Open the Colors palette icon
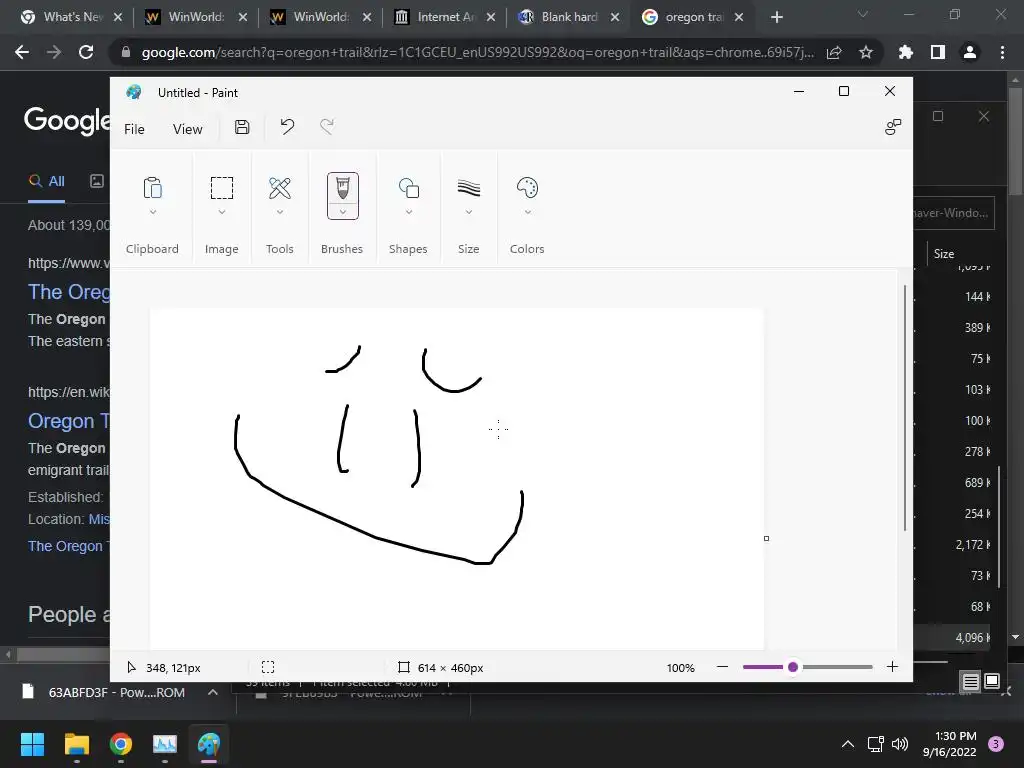Viewport: 1024px width, 768px height. click(527, 188)
